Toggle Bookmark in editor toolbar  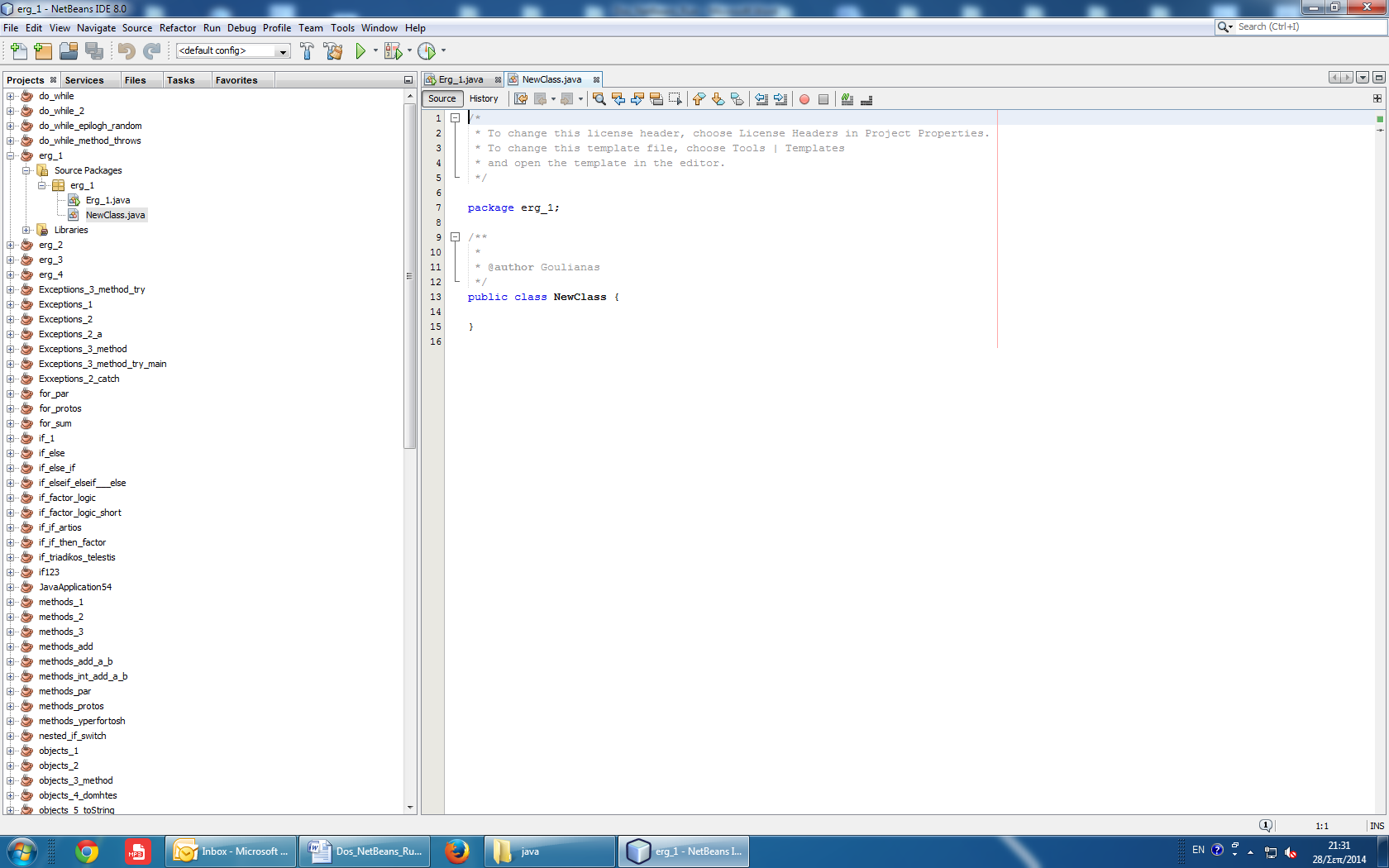click(x=737, y=99)
